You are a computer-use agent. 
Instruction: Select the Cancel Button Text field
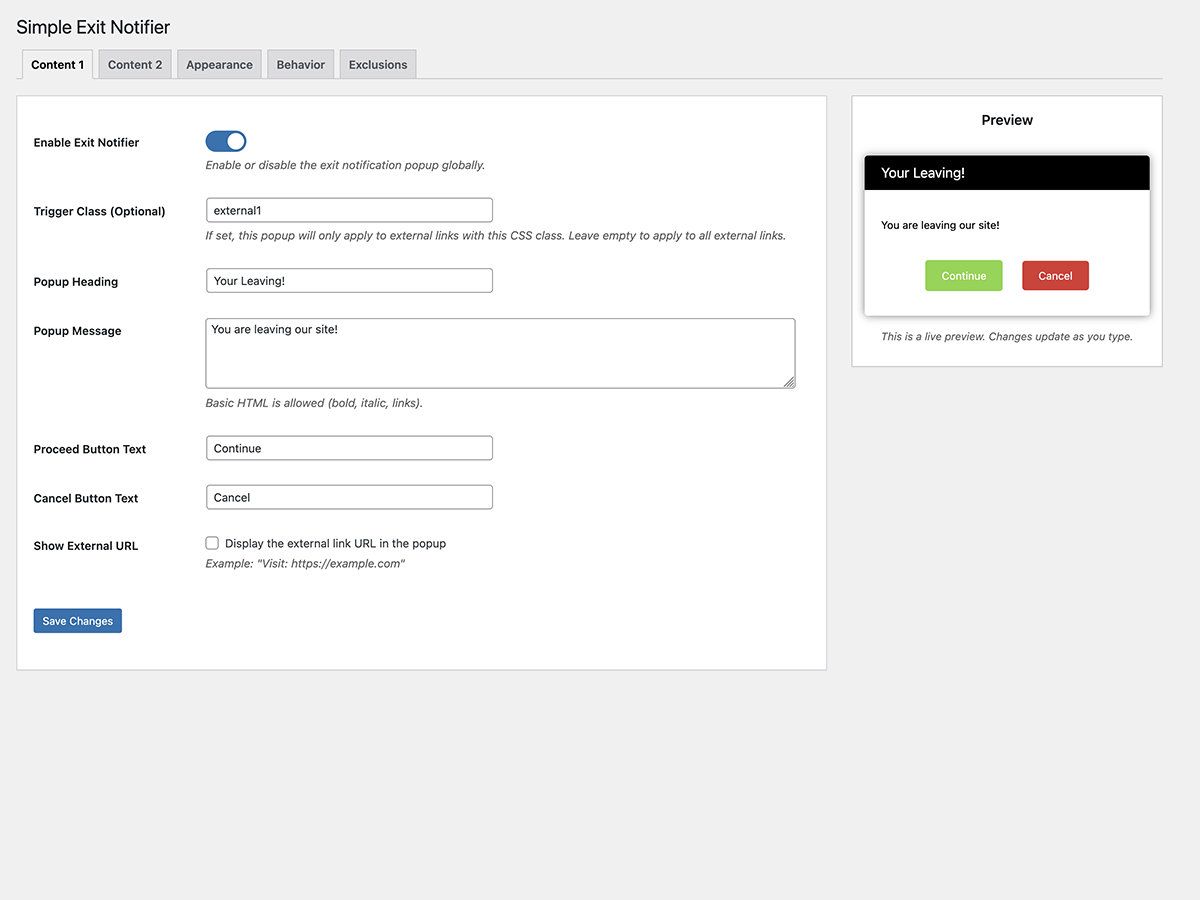tap(349, 497)
